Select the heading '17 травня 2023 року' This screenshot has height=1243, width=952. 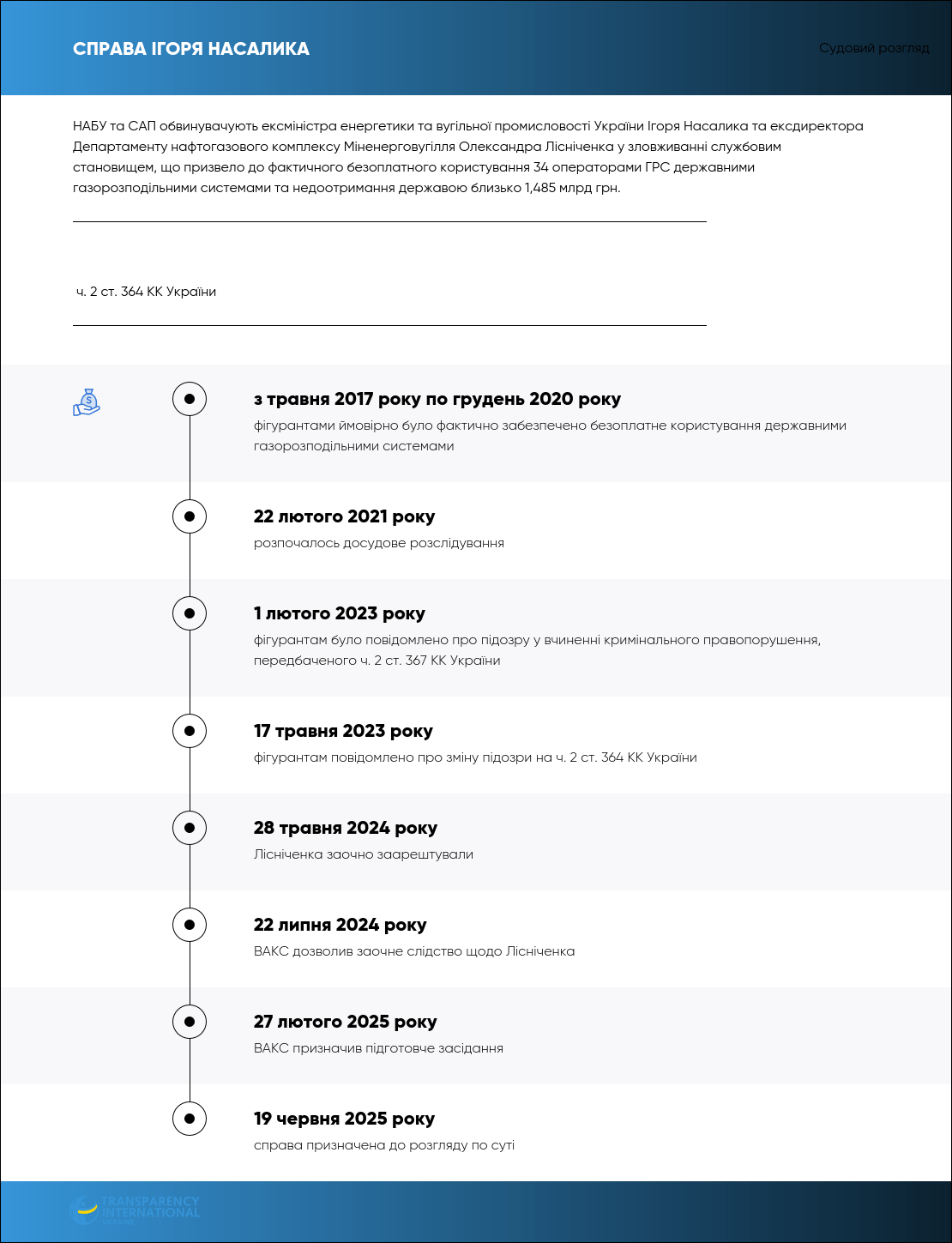(343, 731)
